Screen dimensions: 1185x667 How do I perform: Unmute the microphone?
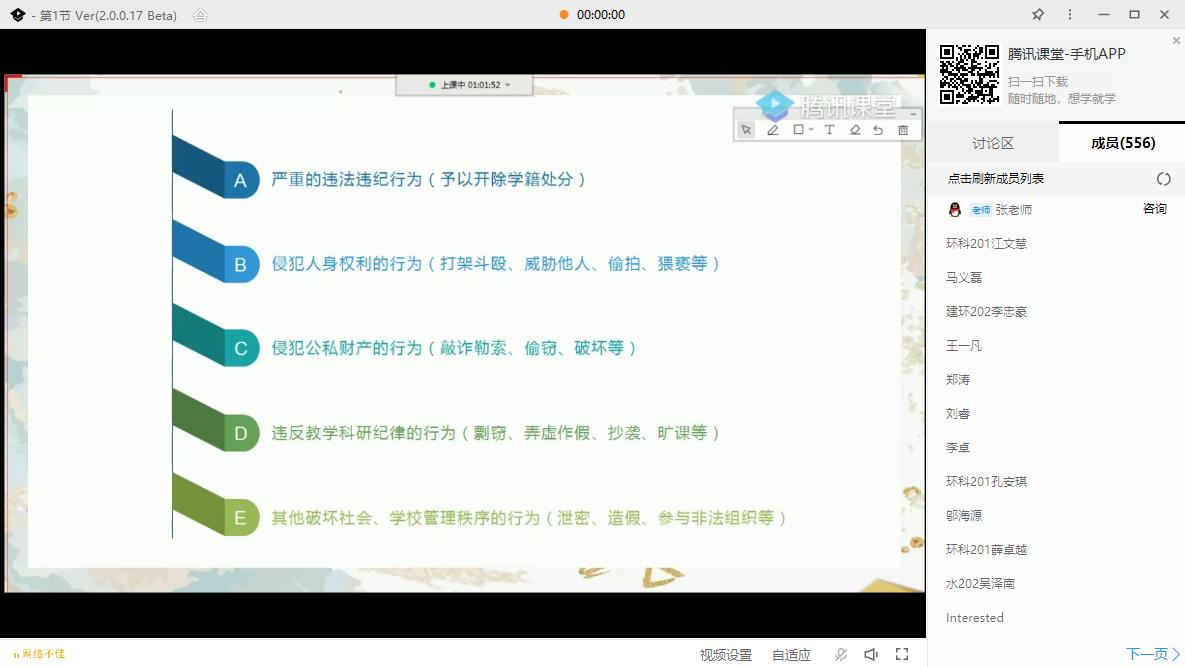click(840, 655)
